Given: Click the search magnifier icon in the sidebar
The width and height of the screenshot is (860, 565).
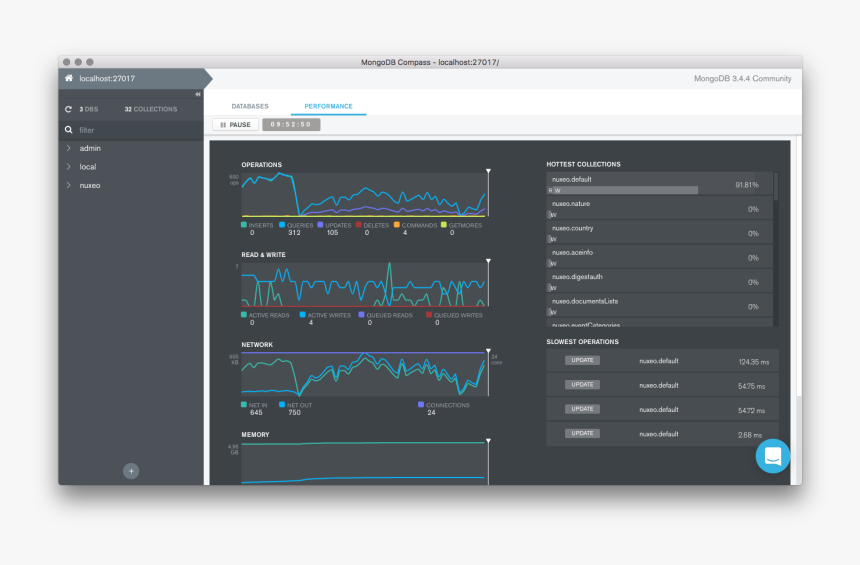Looking at the screenshot, I should click(69, 130).
